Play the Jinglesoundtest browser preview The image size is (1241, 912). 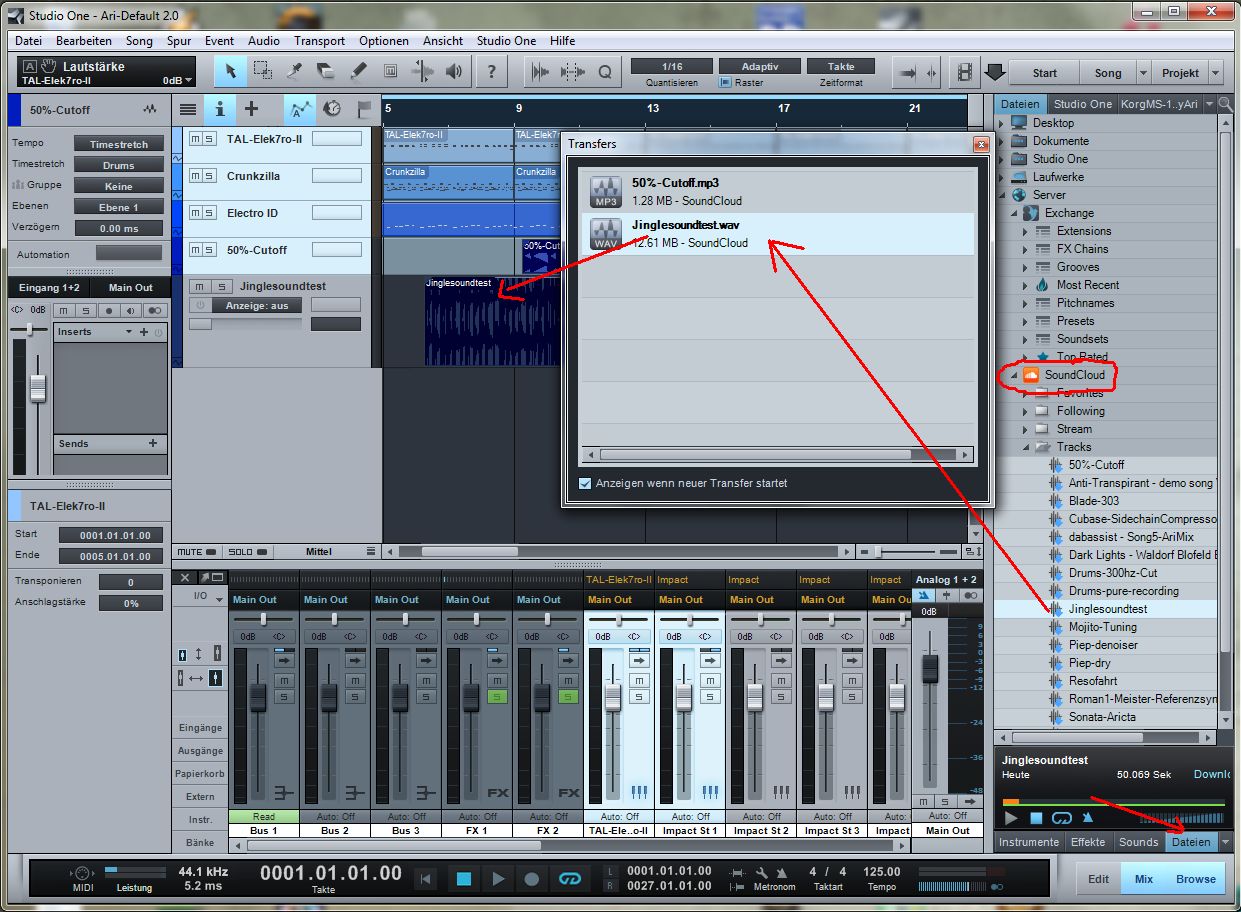(x=1012, y=818)
